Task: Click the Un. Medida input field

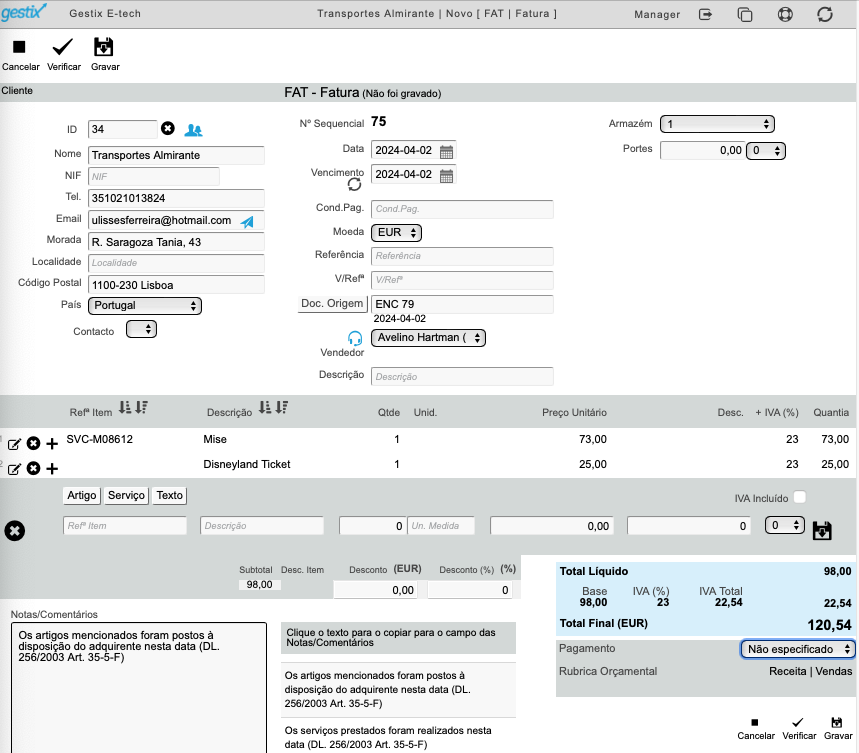Action: 441,526
